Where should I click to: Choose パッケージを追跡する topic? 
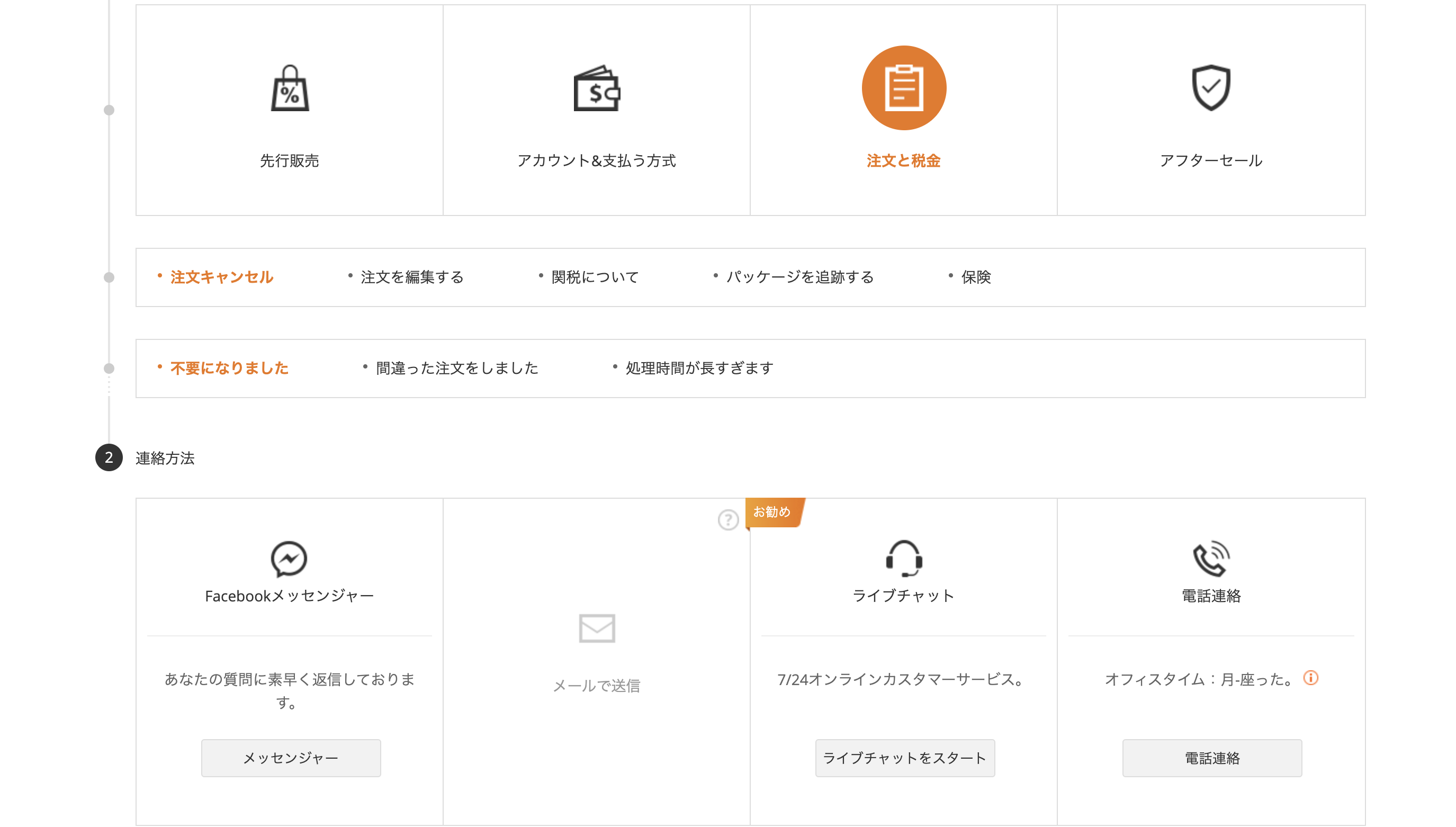[x=799, y=277]
